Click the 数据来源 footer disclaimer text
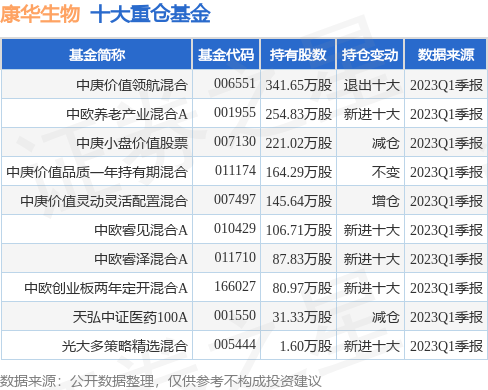 161,381
